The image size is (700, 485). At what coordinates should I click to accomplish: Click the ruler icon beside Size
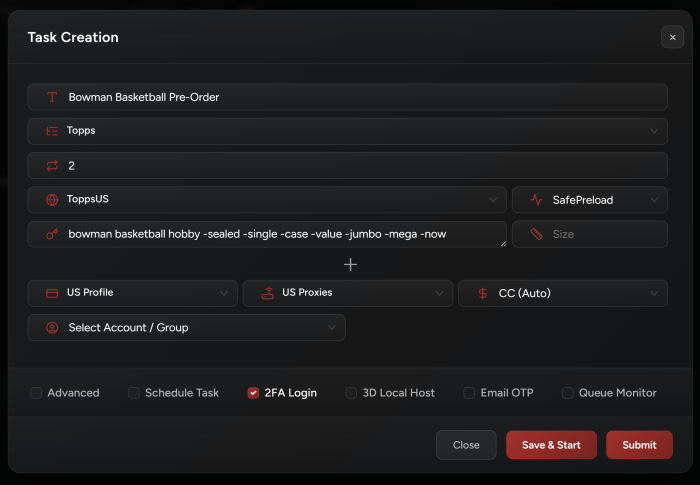click(536, 234)
